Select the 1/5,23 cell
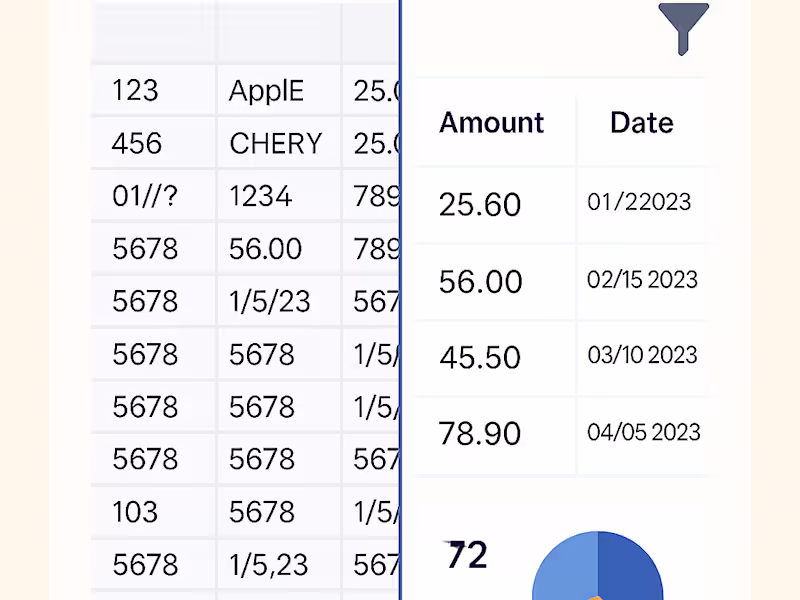Viewport: 800px width, 600px height. click(x=269, y=565)
